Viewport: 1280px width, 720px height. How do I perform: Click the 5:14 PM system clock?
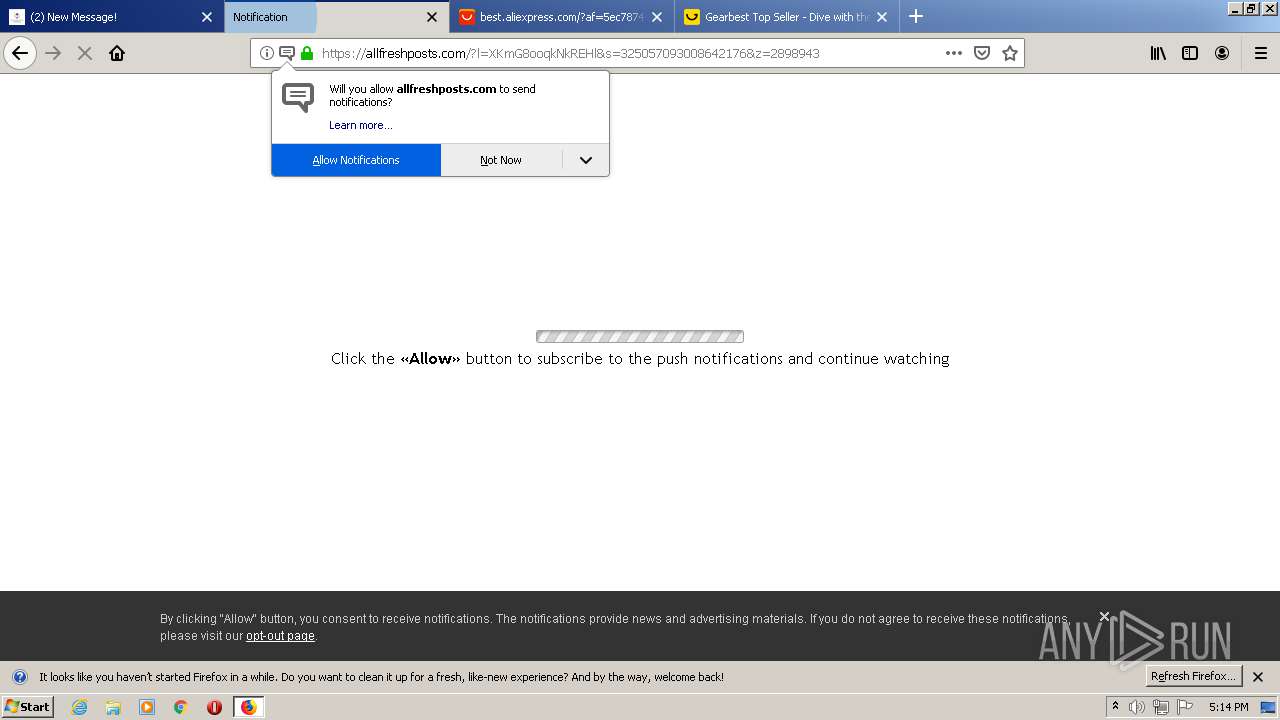tap(1228, 707)
